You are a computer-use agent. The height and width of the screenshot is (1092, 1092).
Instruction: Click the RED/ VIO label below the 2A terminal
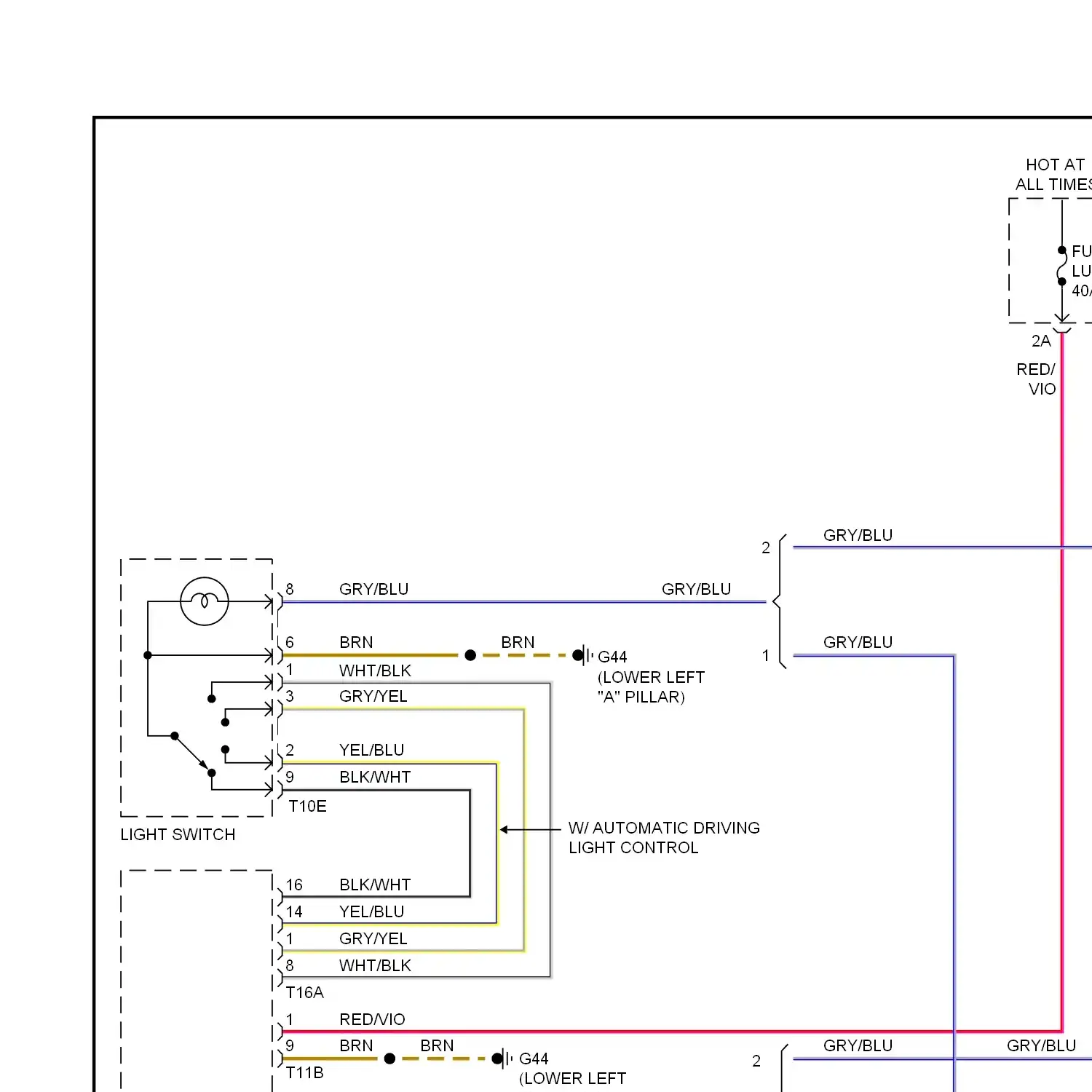tap(1036, 379)
